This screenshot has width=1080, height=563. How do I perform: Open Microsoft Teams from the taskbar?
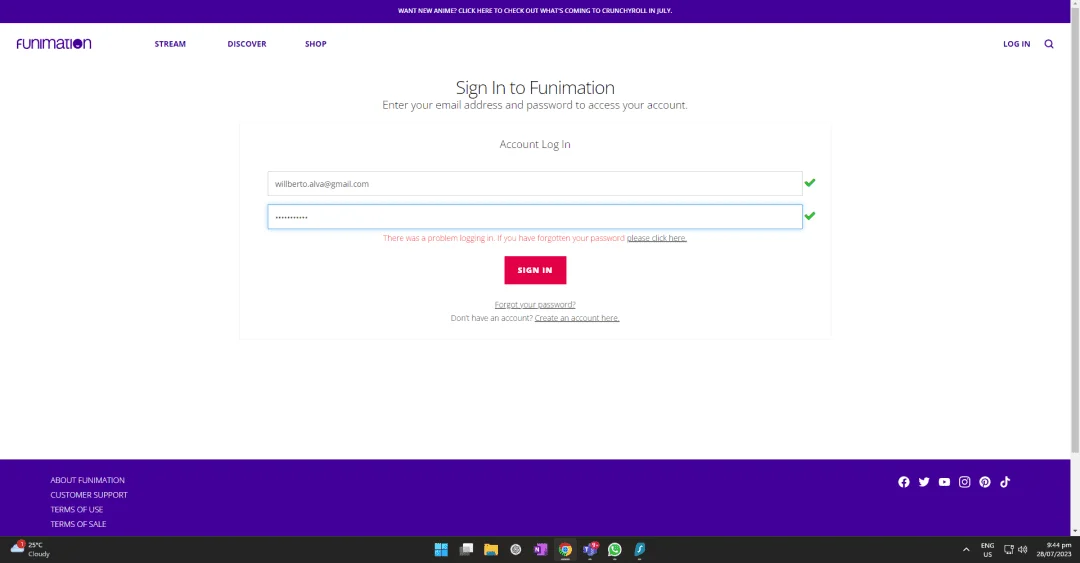[x=590, y=549]
